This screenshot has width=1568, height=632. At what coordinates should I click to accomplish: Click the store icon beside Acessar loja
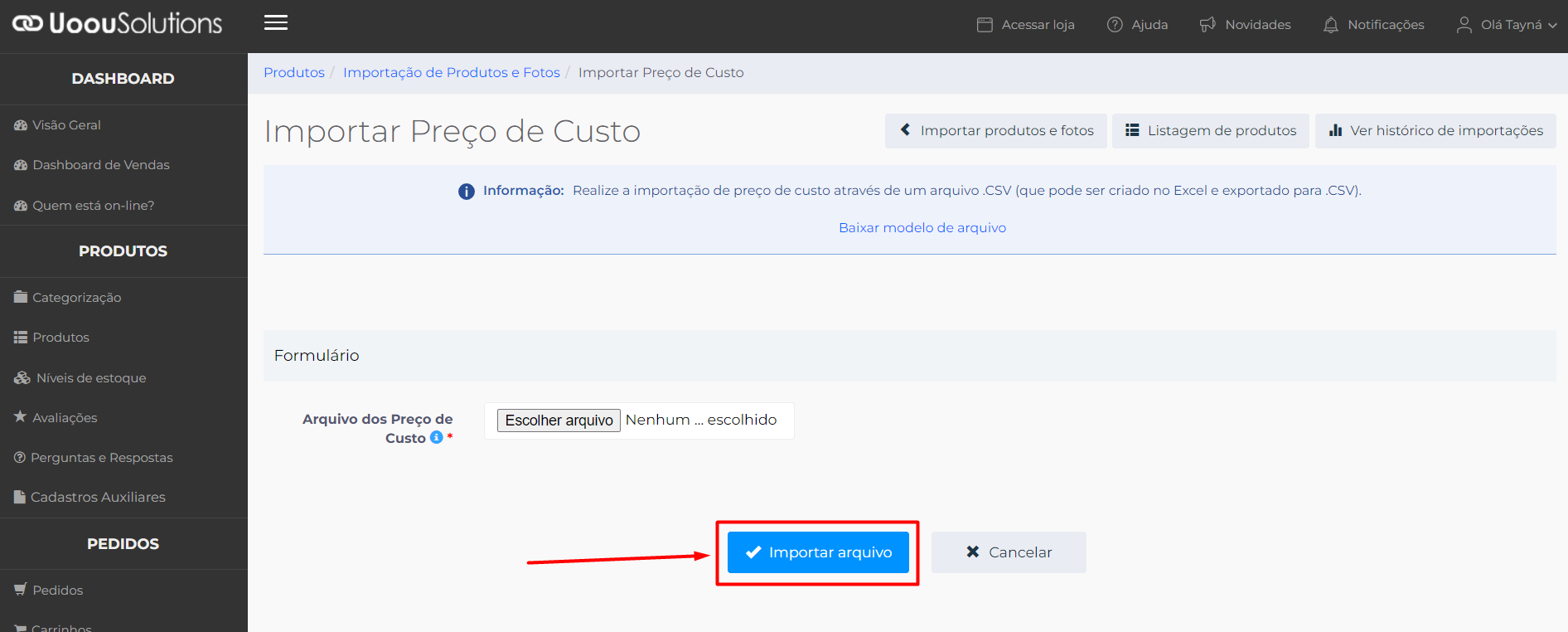985,25
